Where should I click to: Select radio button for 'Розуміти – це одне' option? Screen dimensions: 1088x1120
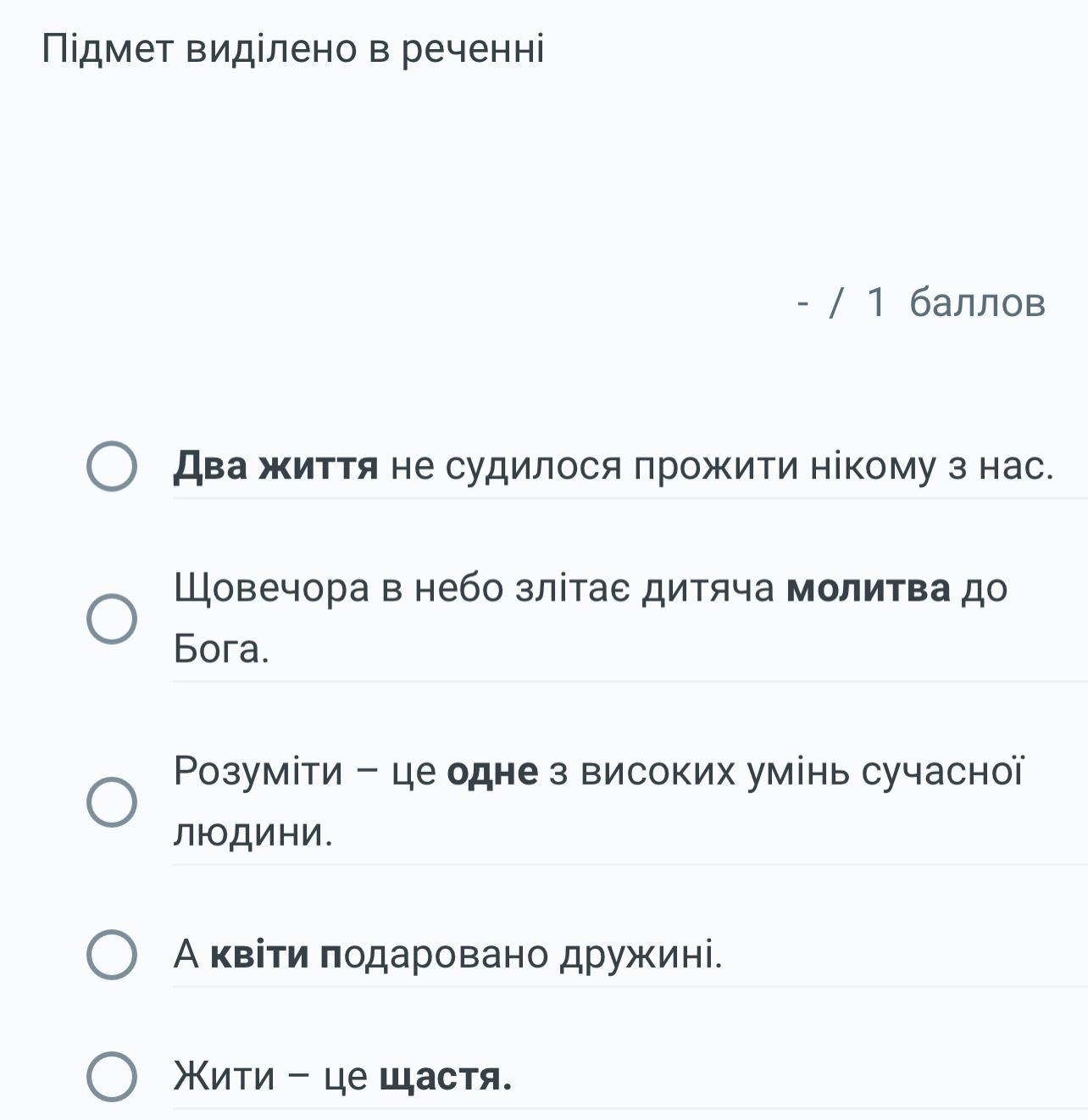click(111, 801)
